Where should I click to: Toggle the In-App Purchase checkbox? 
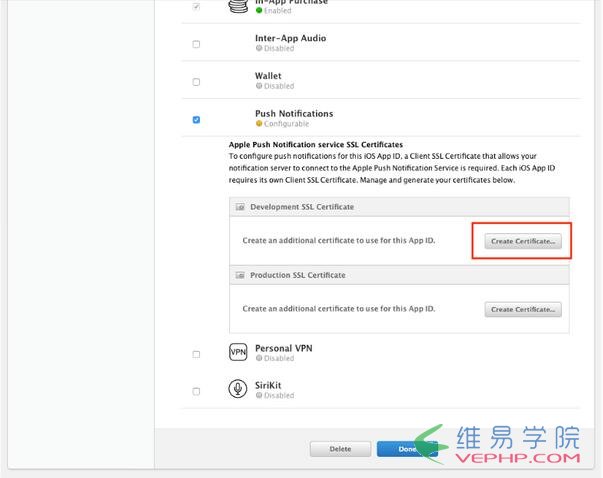[x=196, y=7]
